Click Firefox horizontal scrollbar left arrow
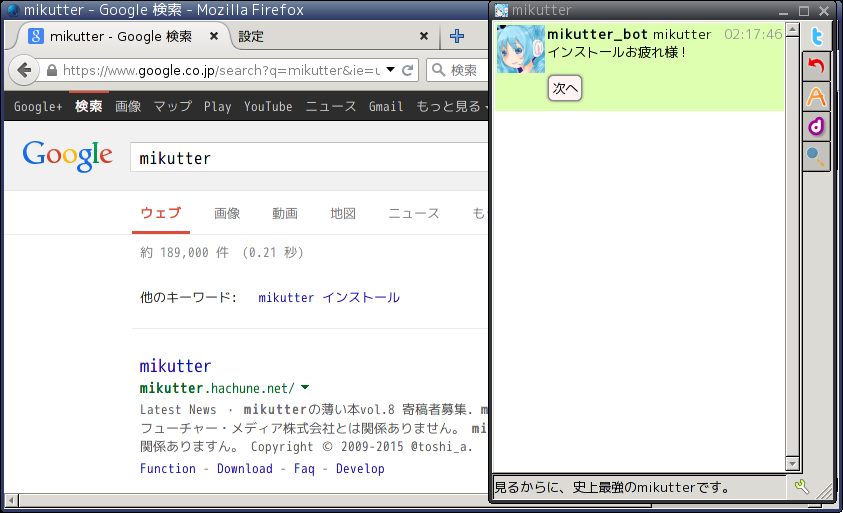The width and height of the screenshot is (843, 513). click(x=11, y=501)
